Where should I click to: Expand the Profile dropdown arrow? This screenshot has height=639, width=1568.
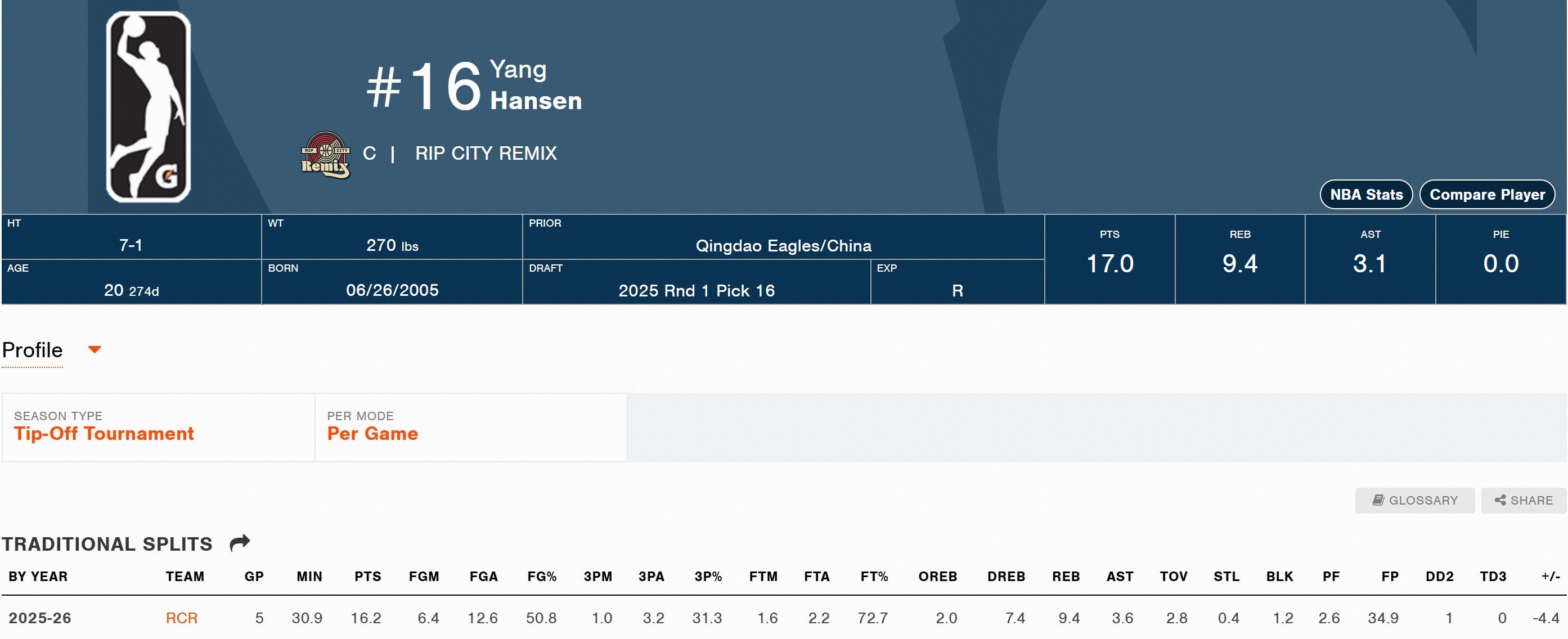point(95,349)
